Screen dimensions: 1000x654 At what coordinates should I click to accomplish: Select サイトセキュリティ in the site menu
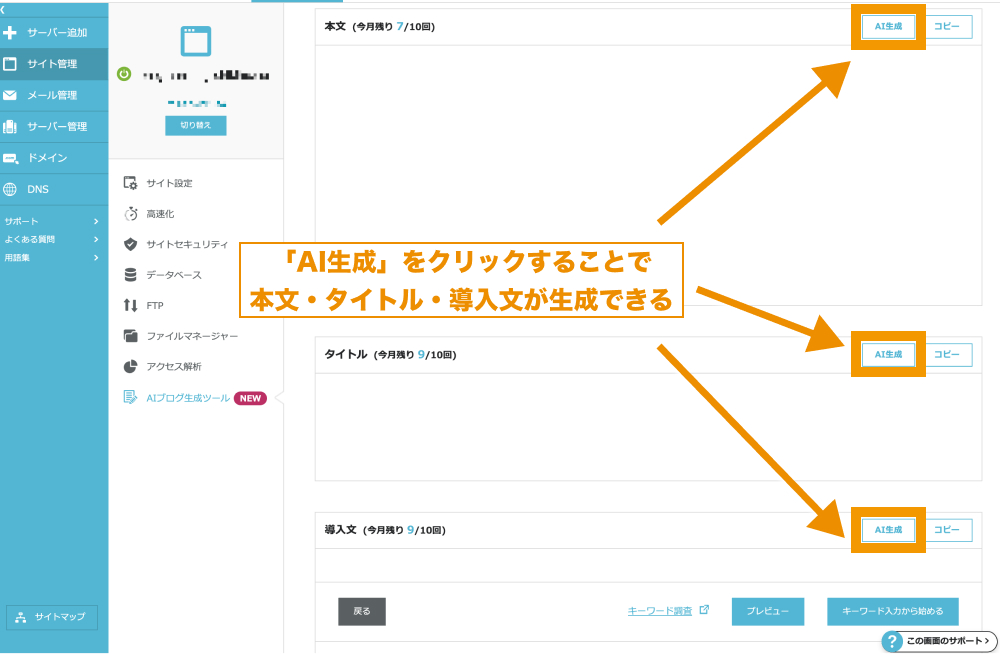coord(187,244)
